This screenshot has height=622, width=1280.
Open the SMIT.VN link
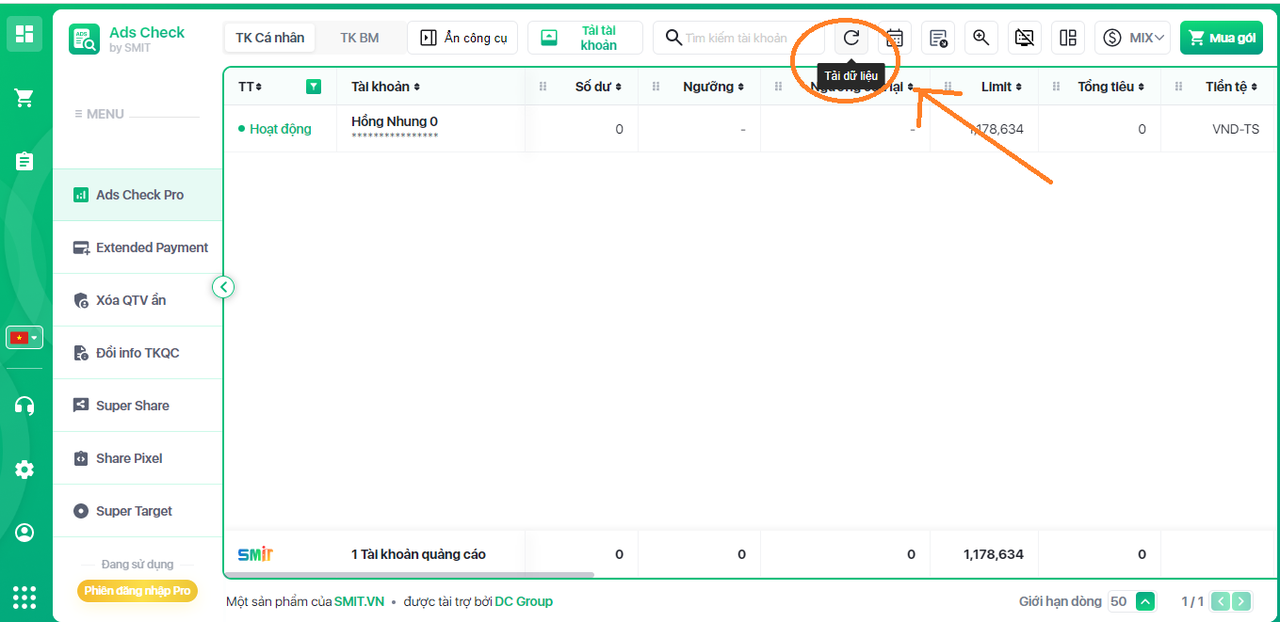tap(359, 602)
